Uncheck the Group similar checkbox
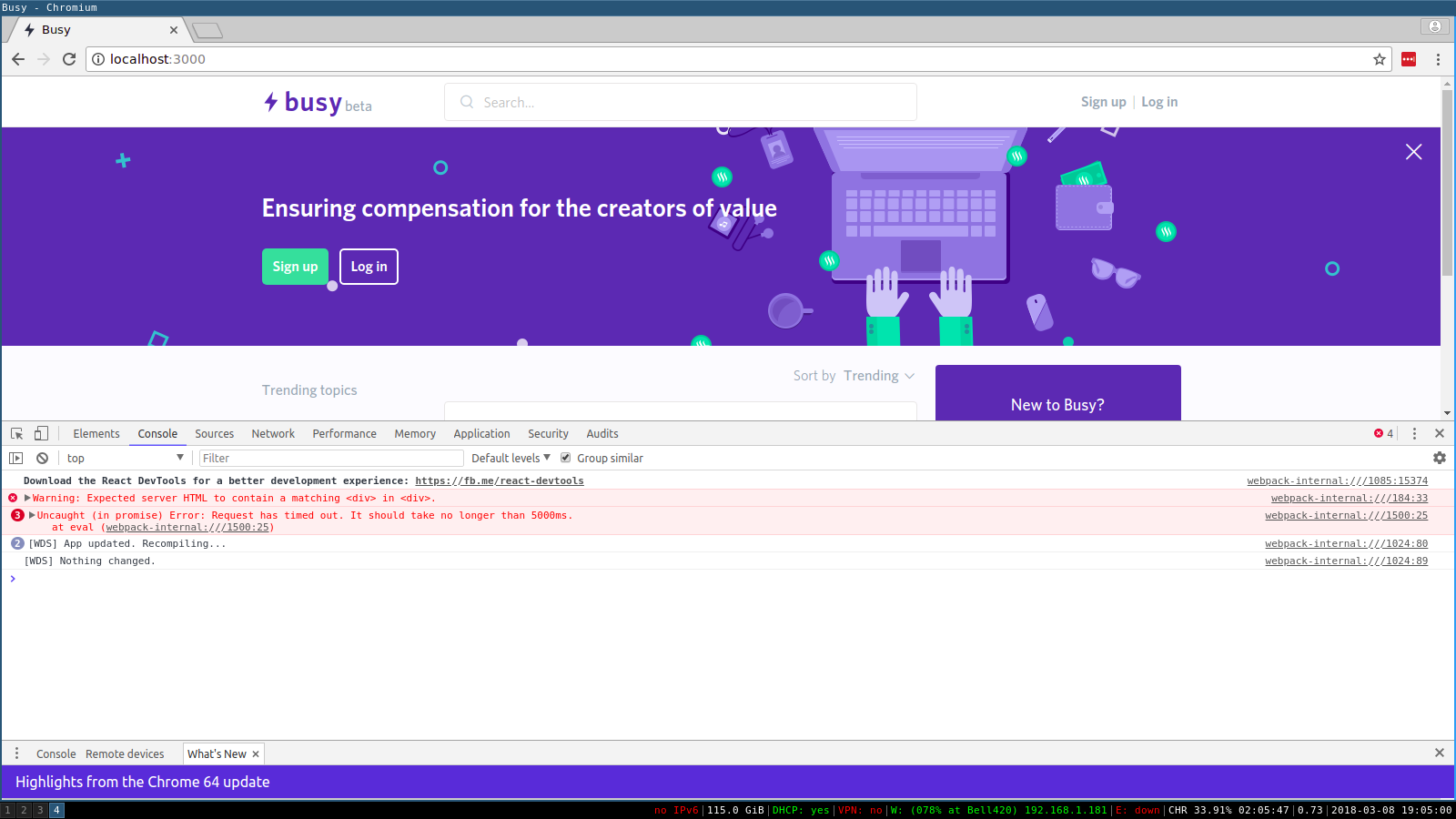1456x819 pixels. 566,458
